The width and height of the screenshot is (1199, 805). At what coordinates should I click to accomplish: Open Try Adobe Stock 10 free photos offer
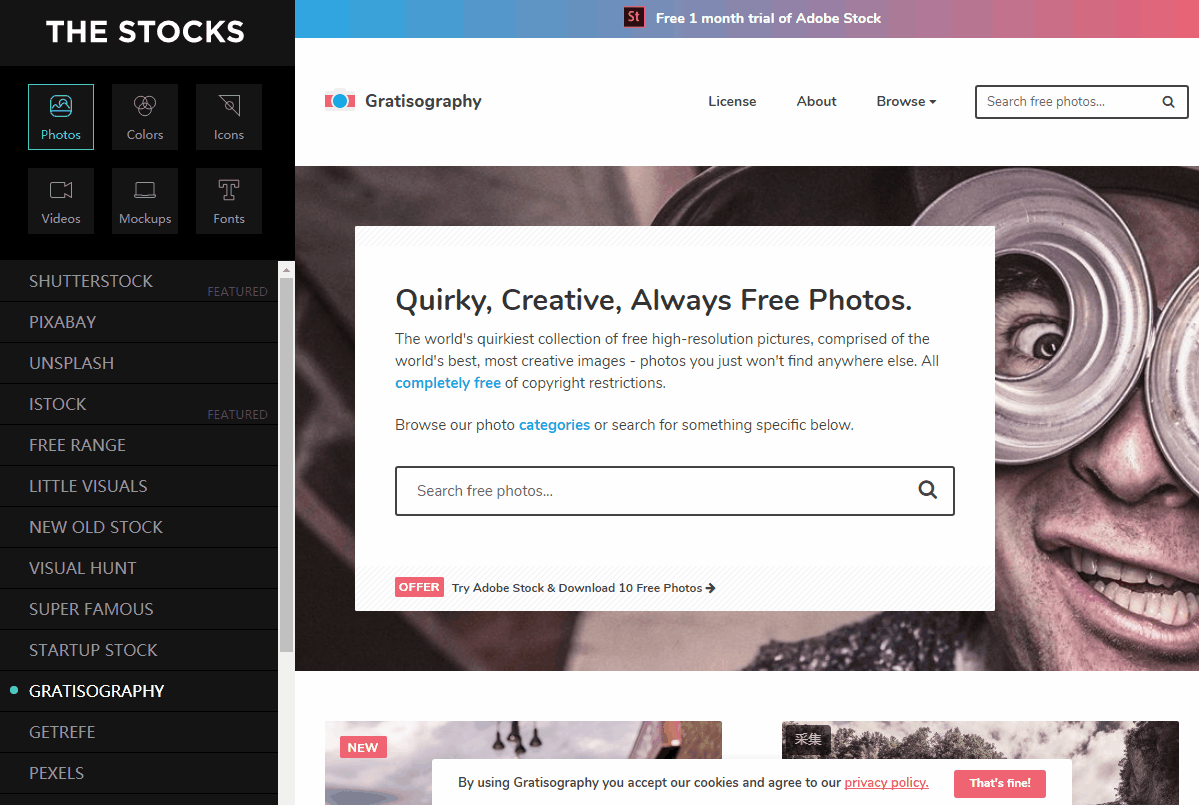click(x=583, y=588)
